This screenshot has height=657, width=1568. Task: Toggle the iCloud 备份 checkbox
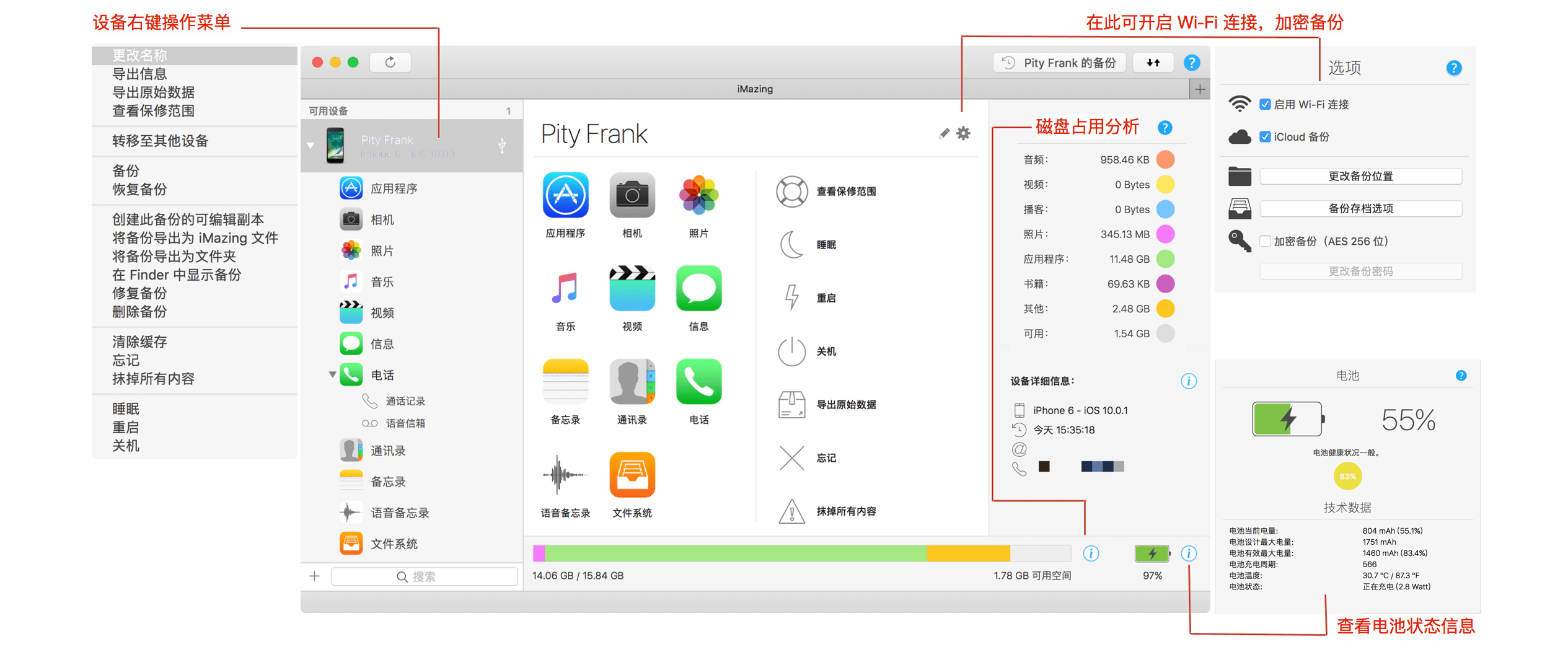pyautogui.click(x=1265, y=137)
